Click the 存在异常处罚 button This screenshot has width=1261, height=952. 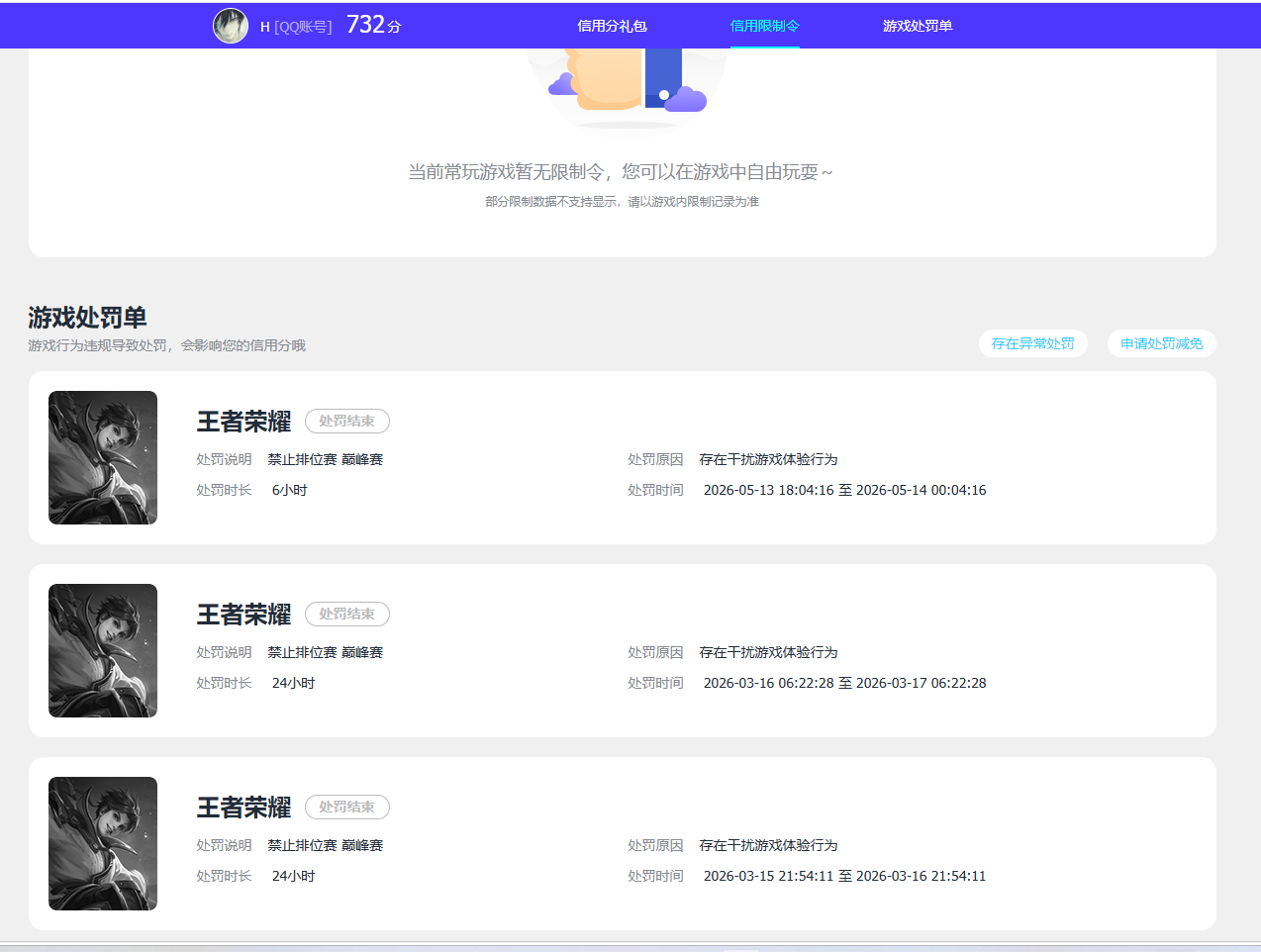[x=1033, y=343]
